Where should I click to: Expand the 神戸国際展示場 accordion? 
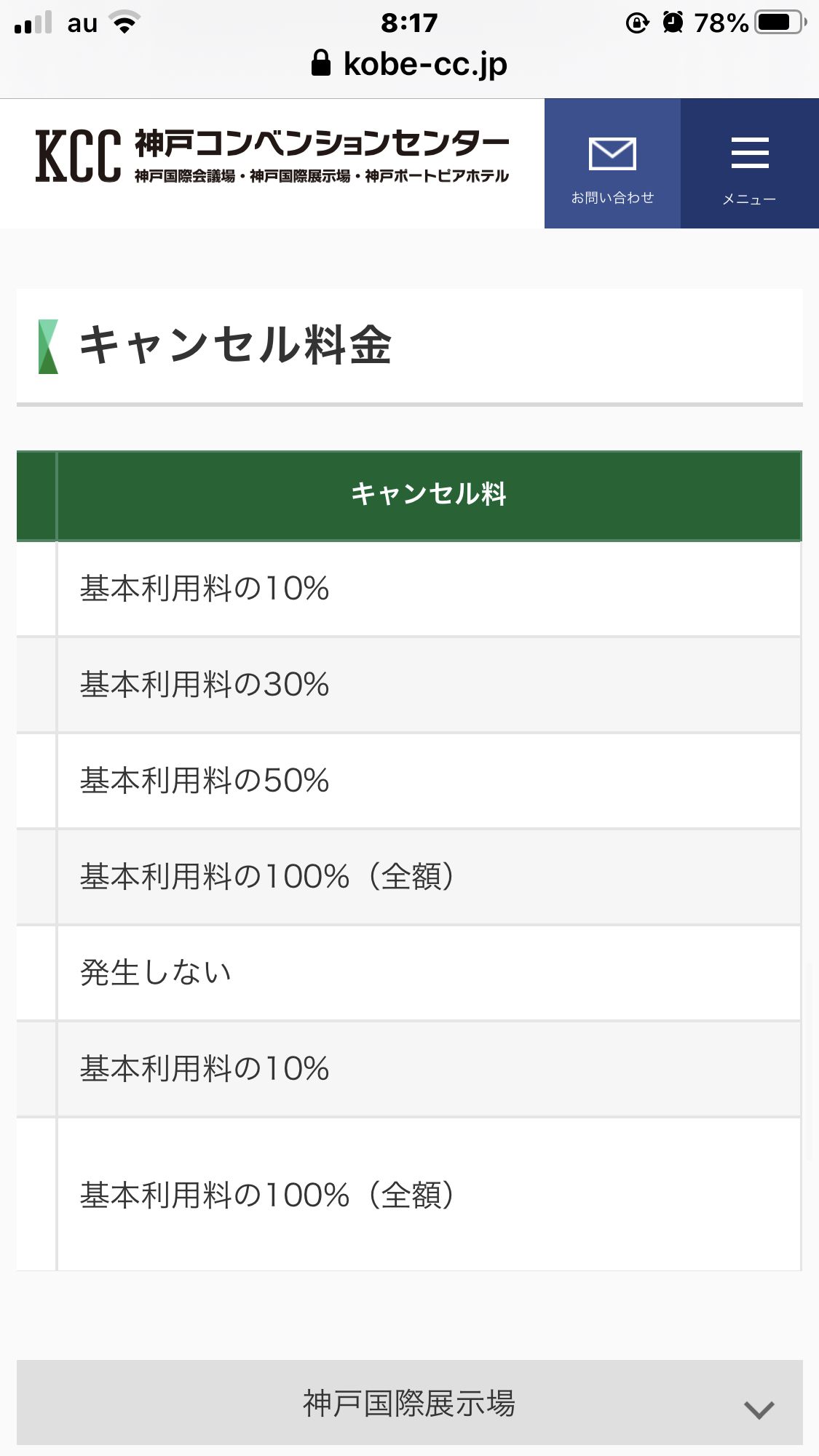click(409, 1403)
